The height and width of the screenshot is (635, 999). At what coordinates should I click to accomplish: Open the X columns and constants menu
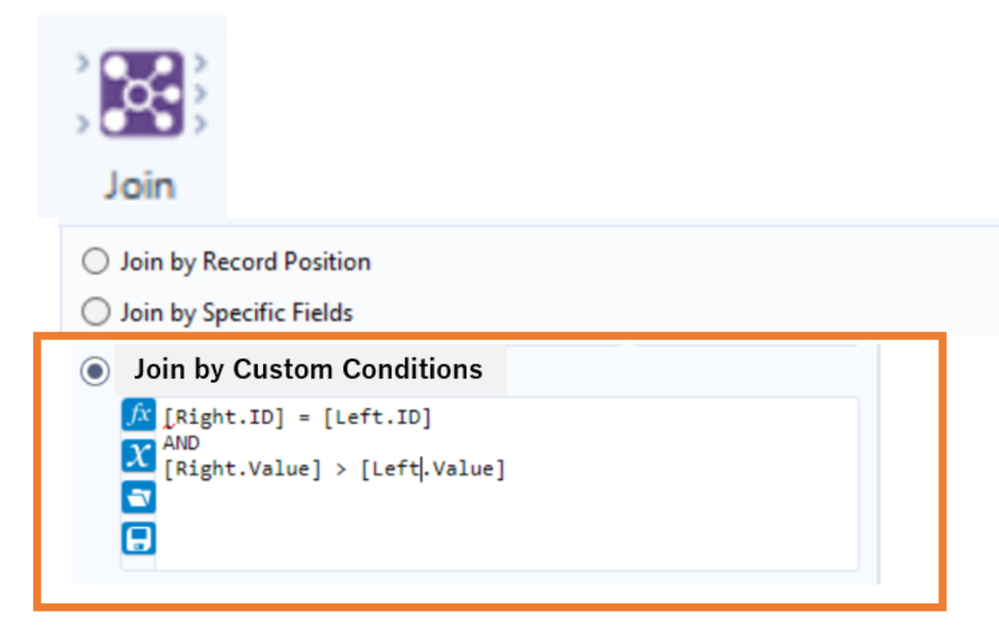pos(138,456)
